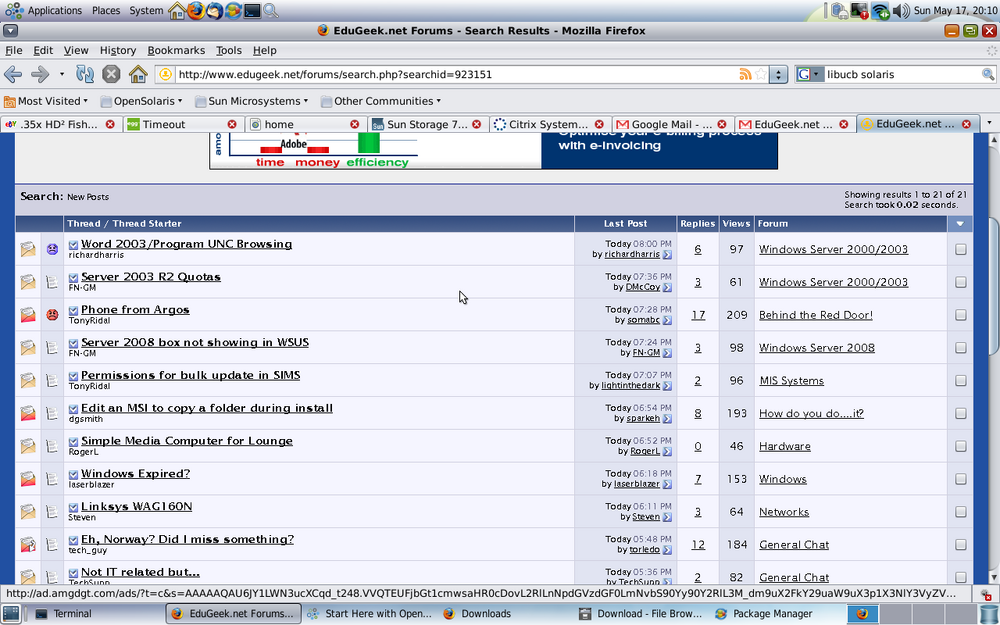Expand the Sun Microsystems bookmarks folder
Screen dimensions: 1000x625
[251, 101]
